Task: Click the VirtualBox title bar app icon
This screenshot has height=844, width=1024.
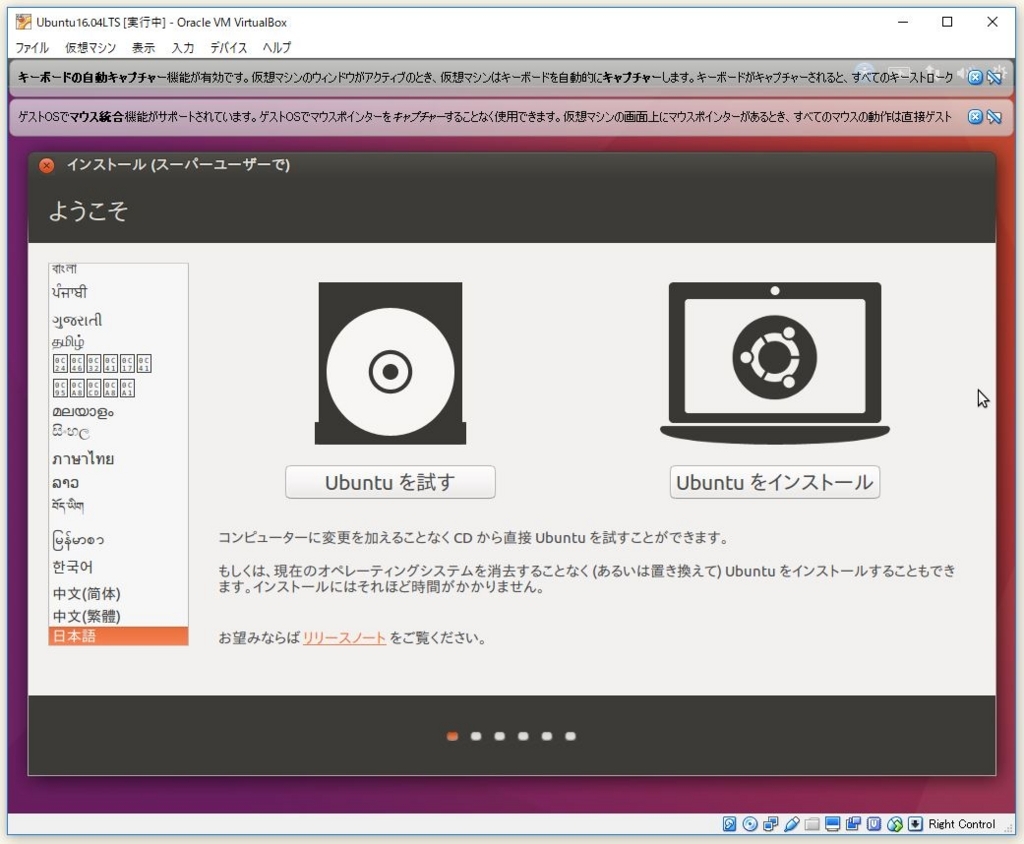Action: pyautogui.click(x=23, y=22)
